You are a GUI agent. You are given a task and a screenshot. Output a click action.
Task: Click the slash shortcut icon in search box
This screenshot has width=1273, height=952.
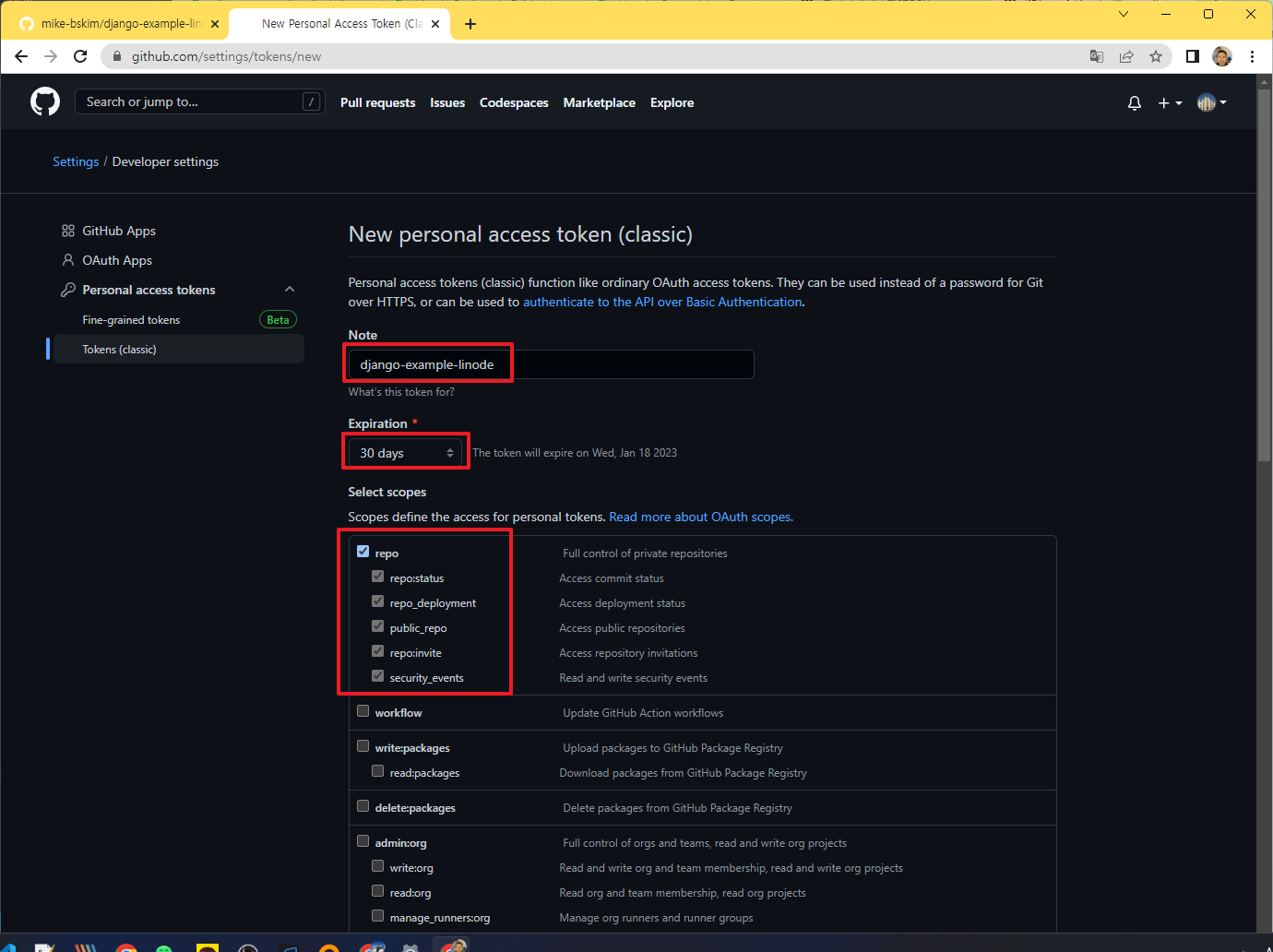pyautogui.click(x=312, y=101)
